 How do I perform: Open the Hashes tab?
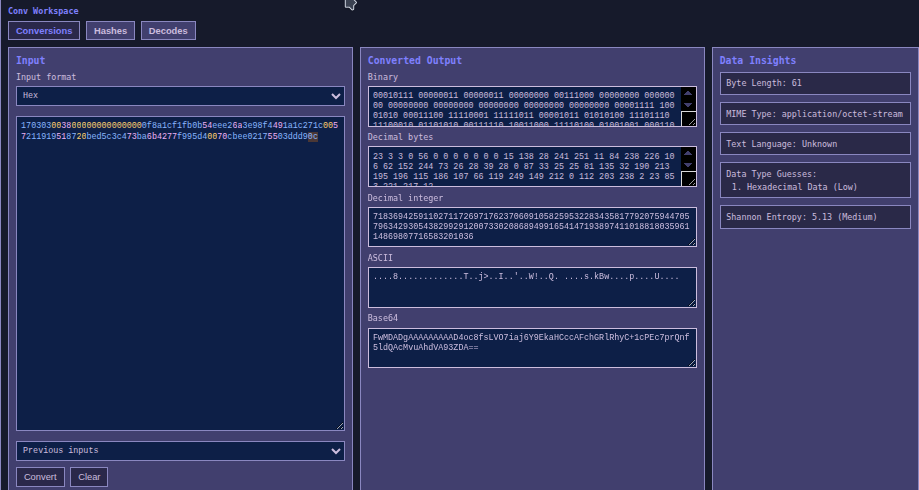[x=110, y=31]
